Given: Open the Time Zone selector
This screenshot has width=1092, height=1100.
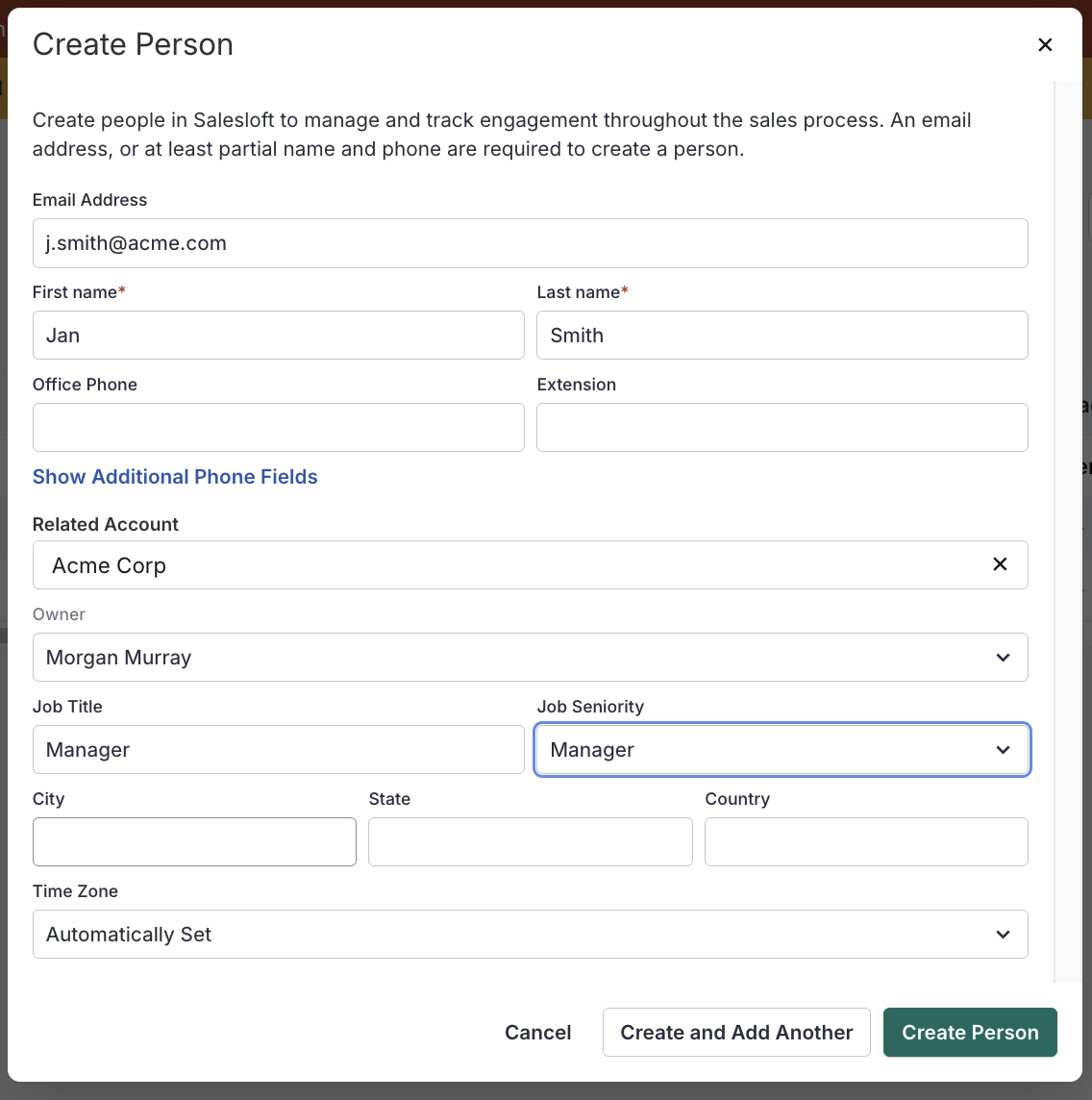Looking at the screenshot, I should [529, 934].
